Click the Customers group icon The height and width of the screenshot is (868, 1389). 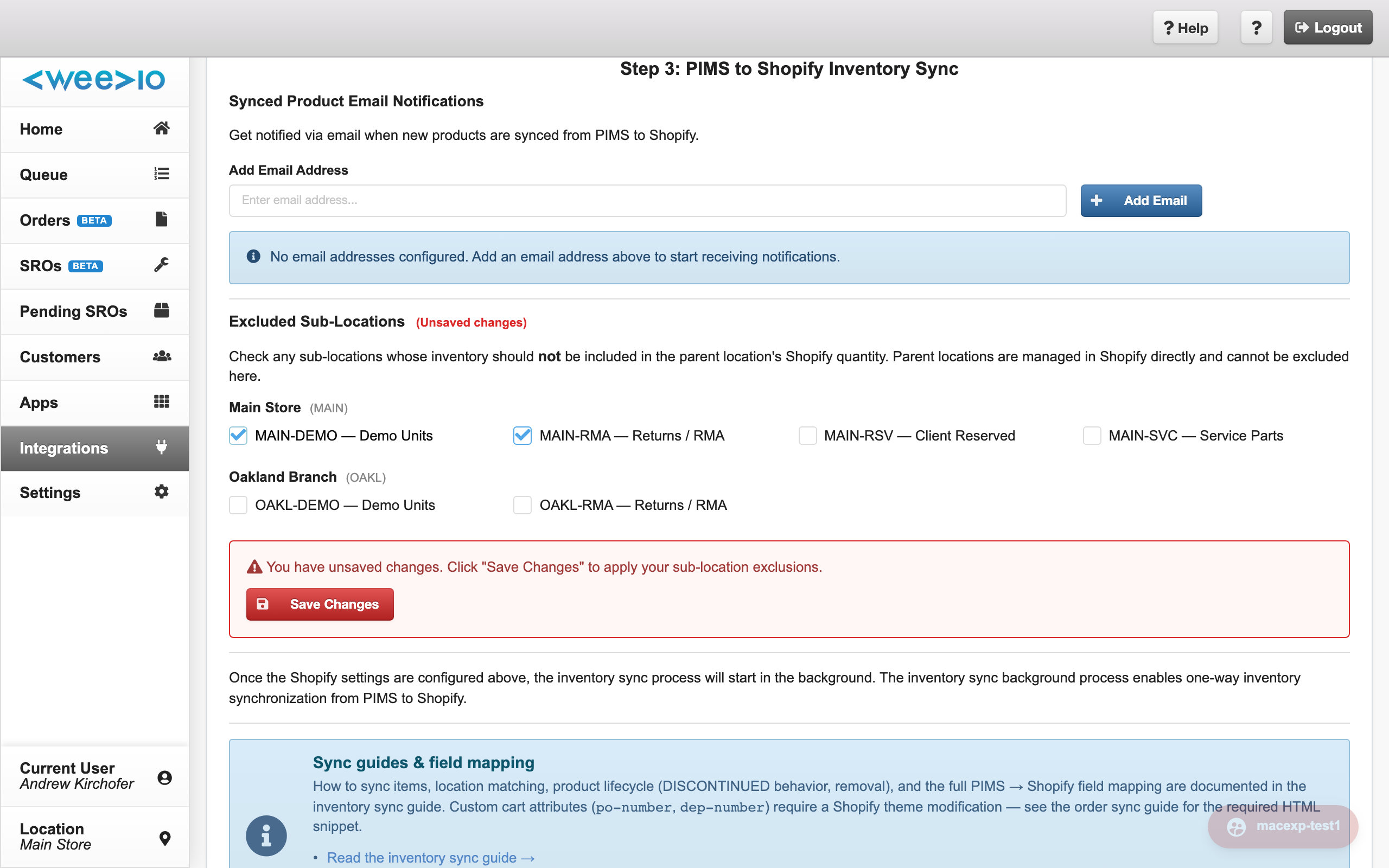pyautogui.click(x=162, y=356)
